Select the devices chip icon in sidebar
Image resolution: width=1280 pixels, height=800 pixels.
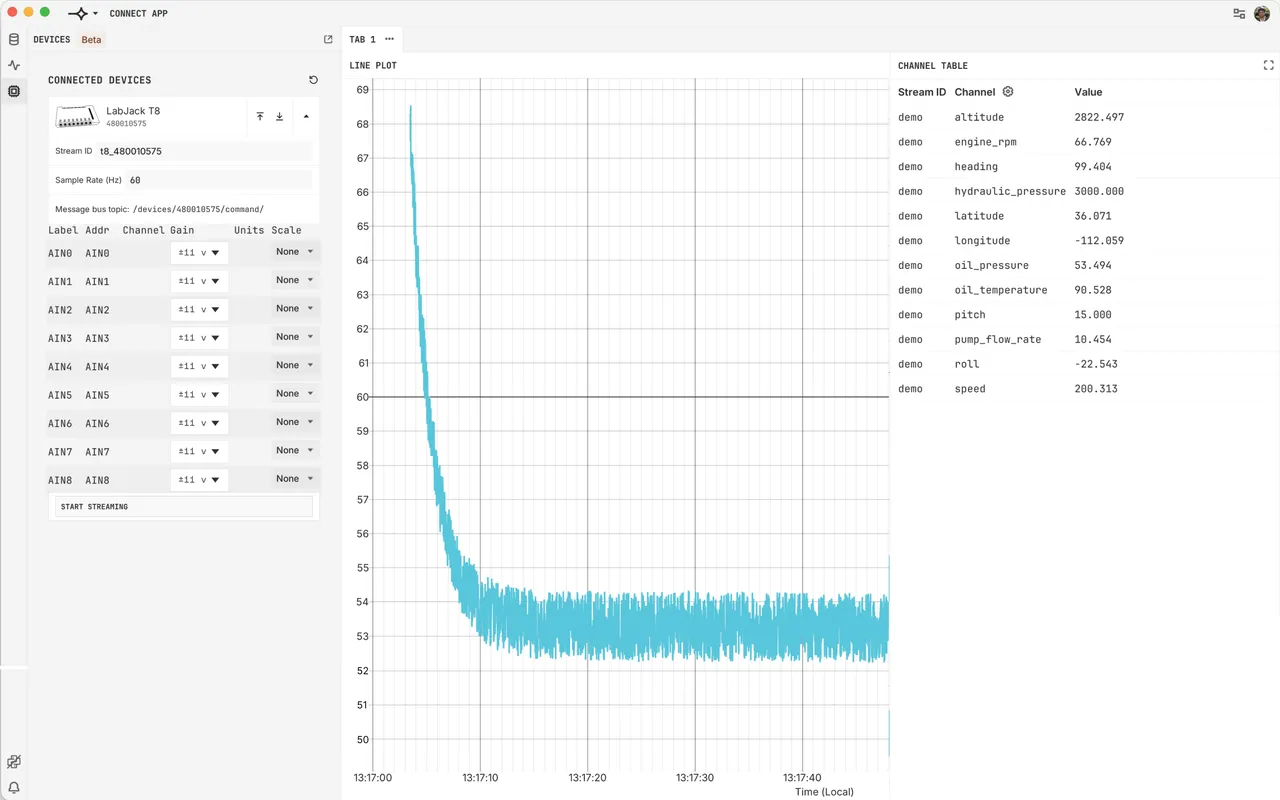click(13, 91)
